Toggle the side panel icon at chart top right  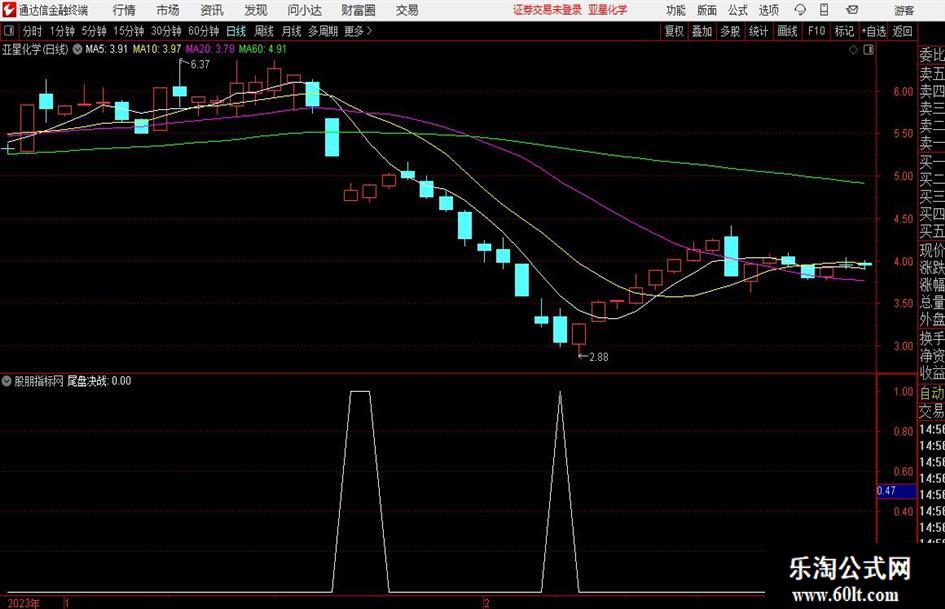(x=868, y=50)
